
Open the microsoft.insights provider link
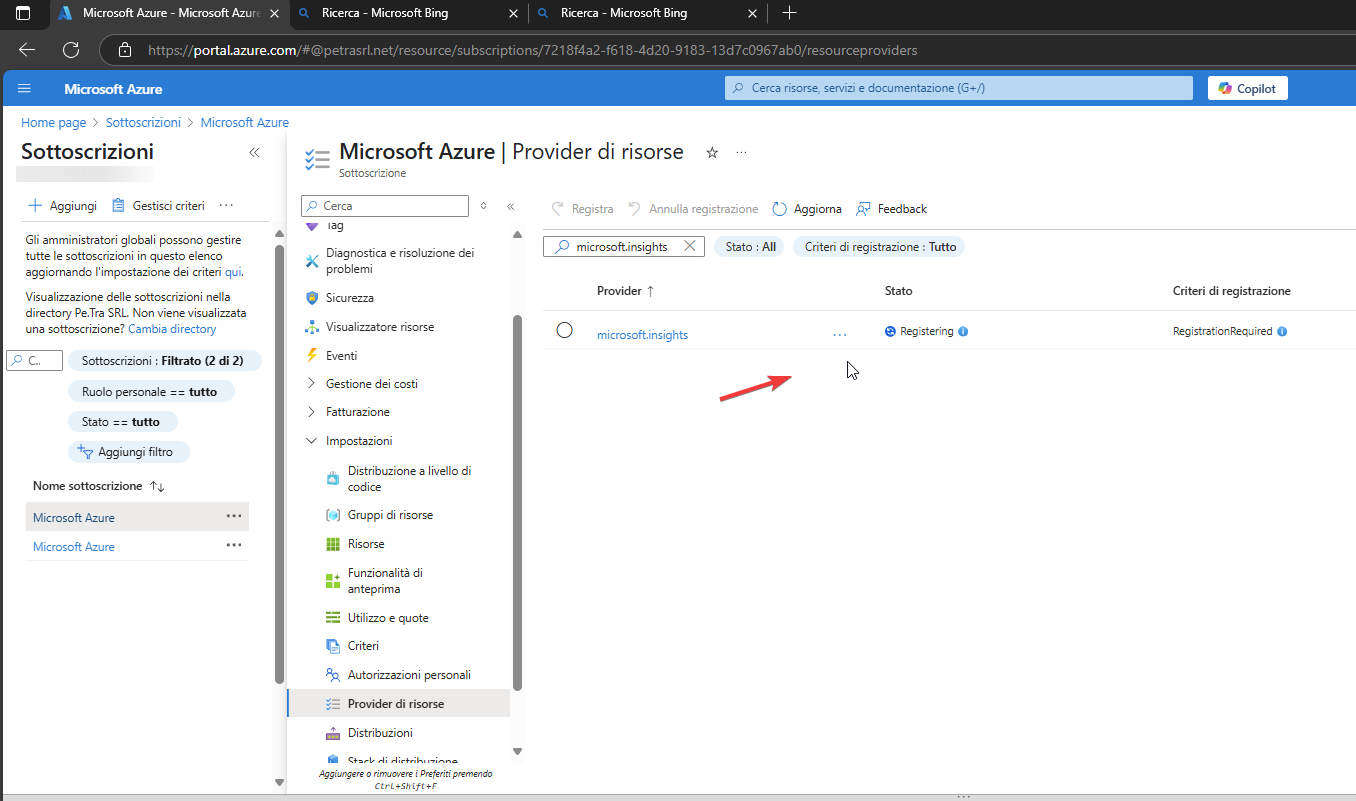[642, 335]
